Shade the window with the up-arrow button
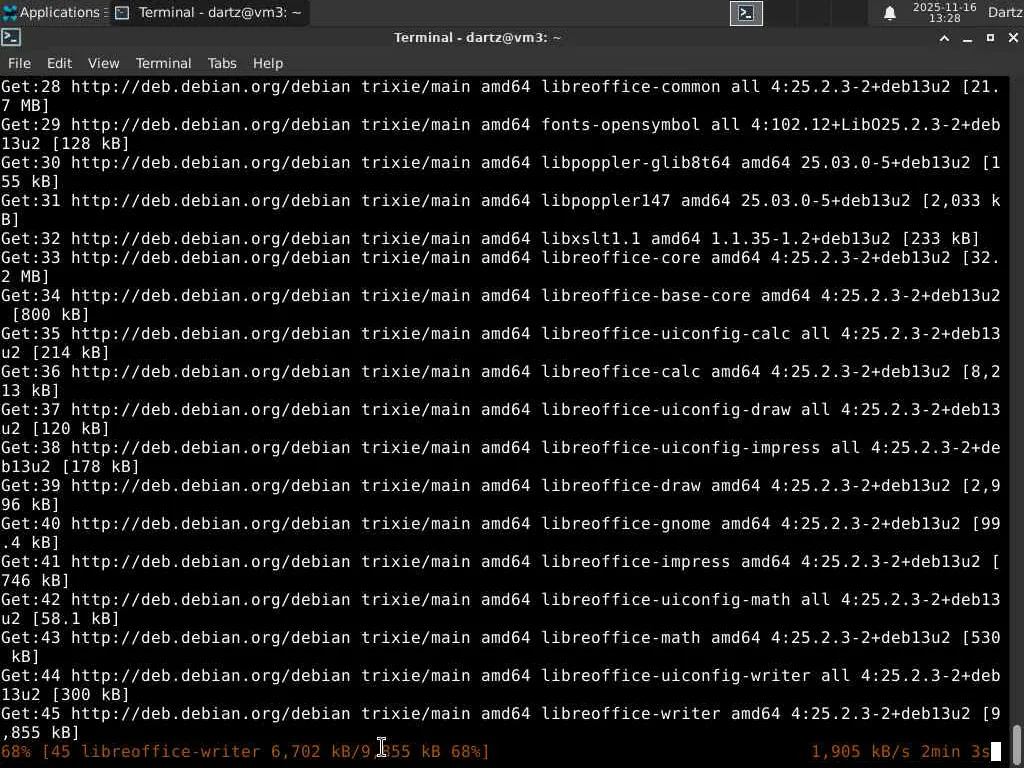This screenshot has width=1024, height=768. (x=944, y=38)
